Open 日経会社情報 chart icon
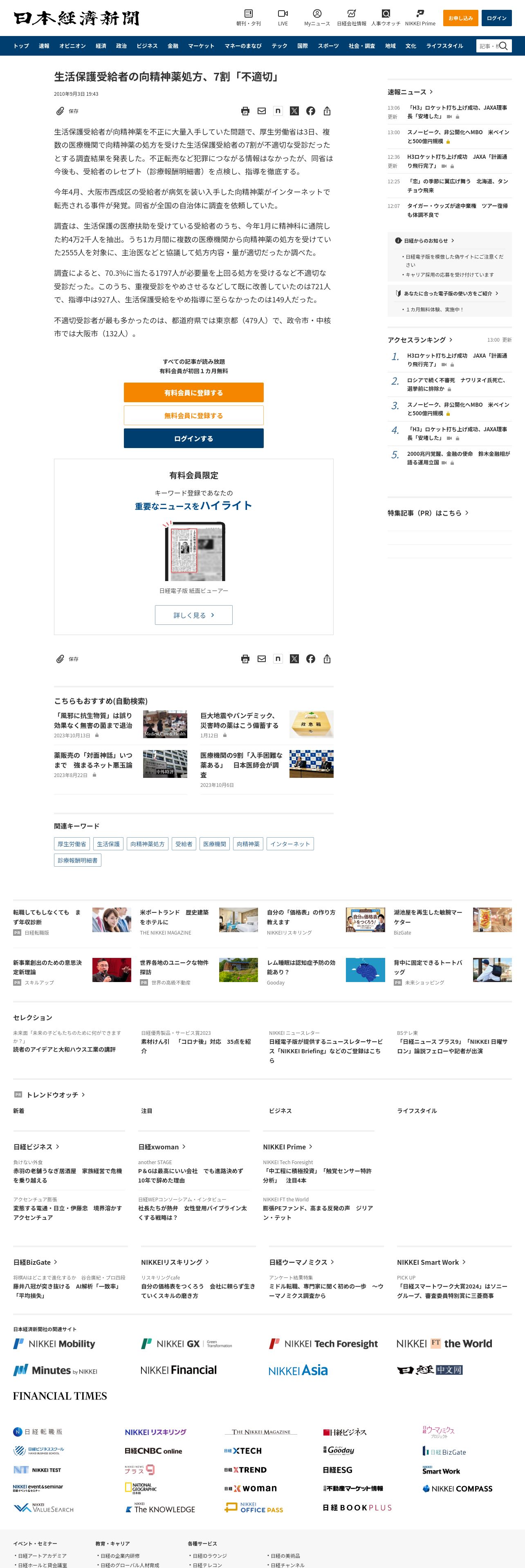This screenshot has height=1568, width=525. point(352,14)
